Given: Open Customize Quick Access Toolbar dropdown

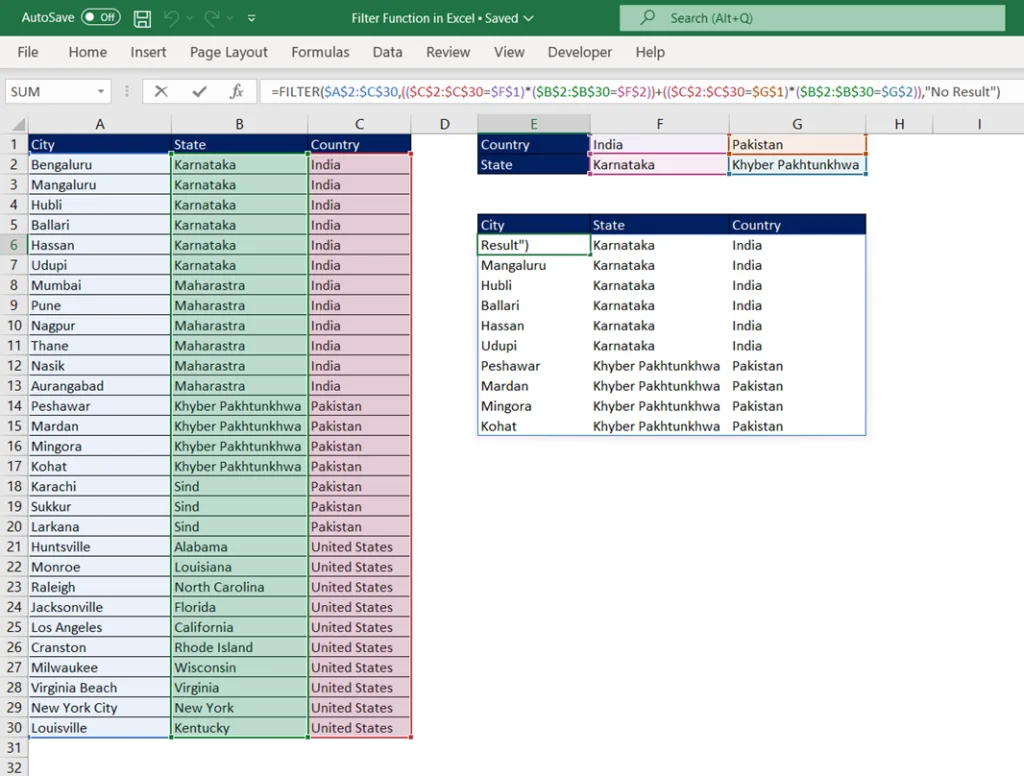Looking at the screenshot, I should 251,18.
